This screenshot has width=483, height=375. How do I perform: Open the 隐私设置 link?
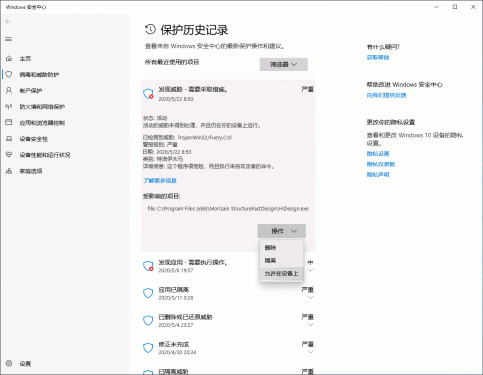click(378, 154)
